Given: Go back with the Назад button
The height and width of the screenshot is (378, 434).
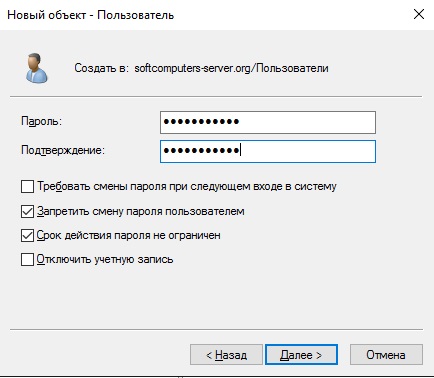Looking at the screenshot, I should (226, 355).
